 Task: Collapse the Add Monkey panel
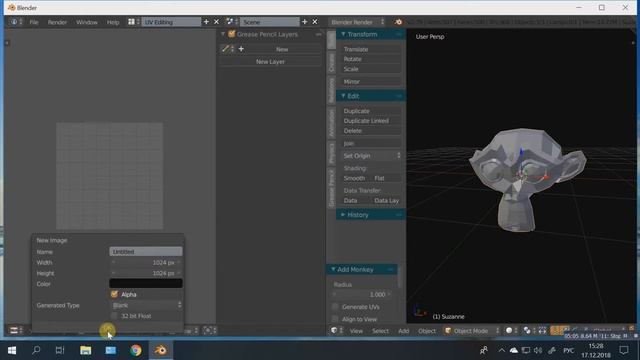tap(333, 269)
